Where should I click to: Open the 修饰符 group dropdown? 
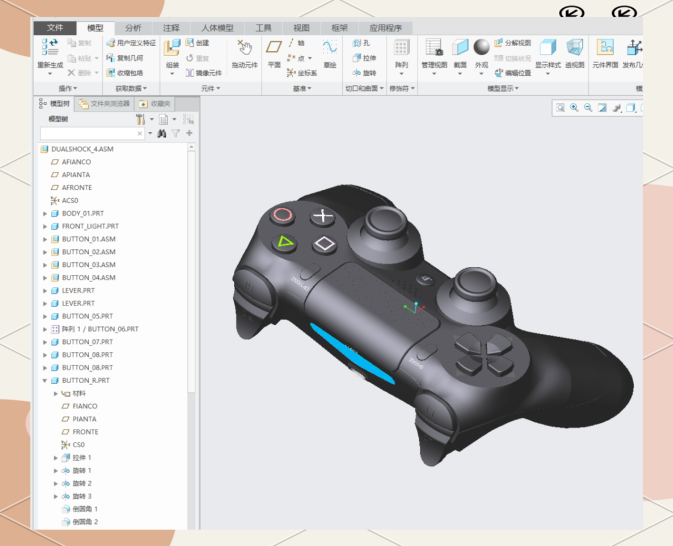pos(402,88)
